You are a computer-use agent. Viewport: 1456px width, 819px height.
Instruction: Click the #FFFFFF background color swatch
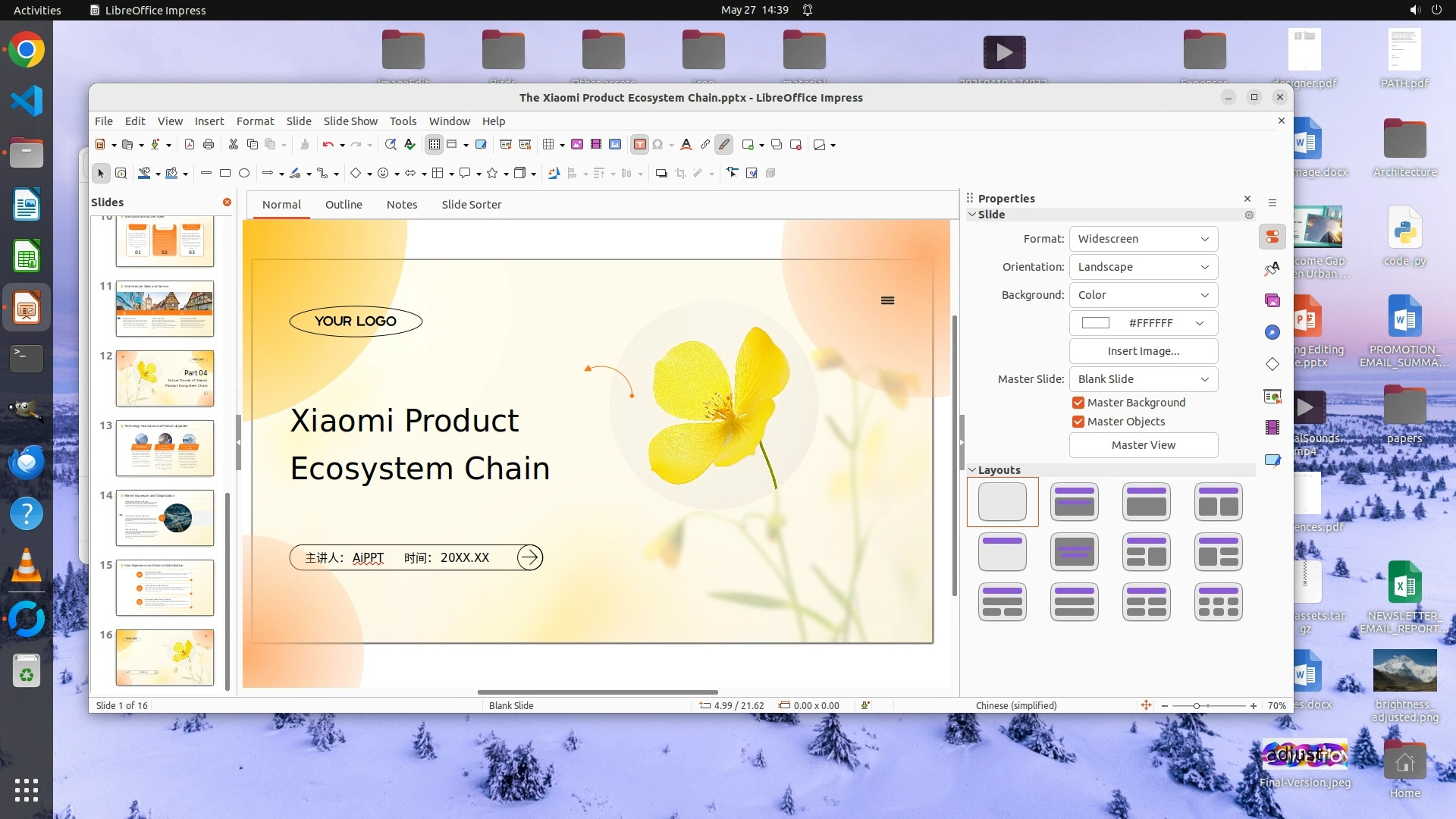1095,323
